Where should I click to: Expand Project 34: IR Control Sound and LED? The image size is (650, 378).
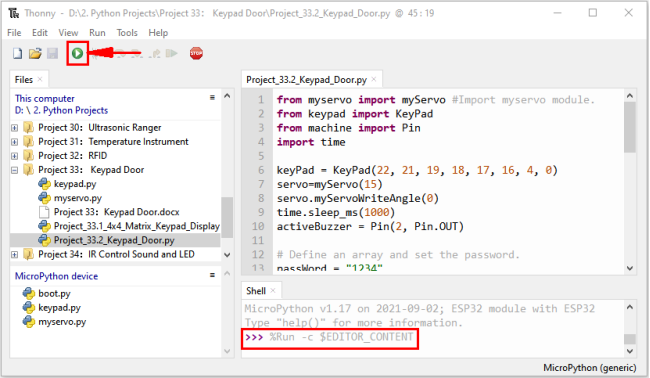pyautogui.click(x=15, y=254)
